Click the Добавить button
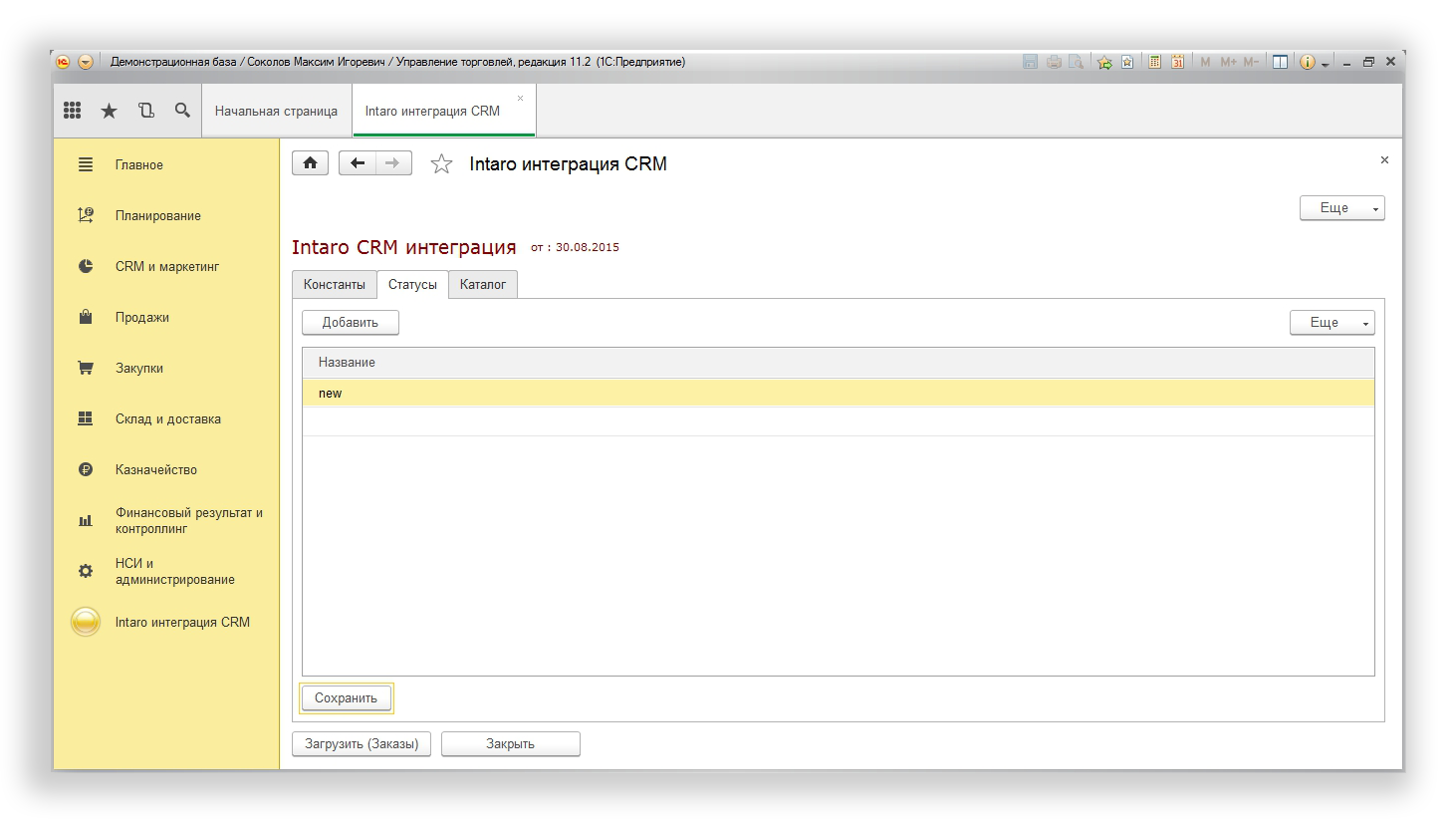The height and width of the screenshot is (823, 1456). coord(351,323)
